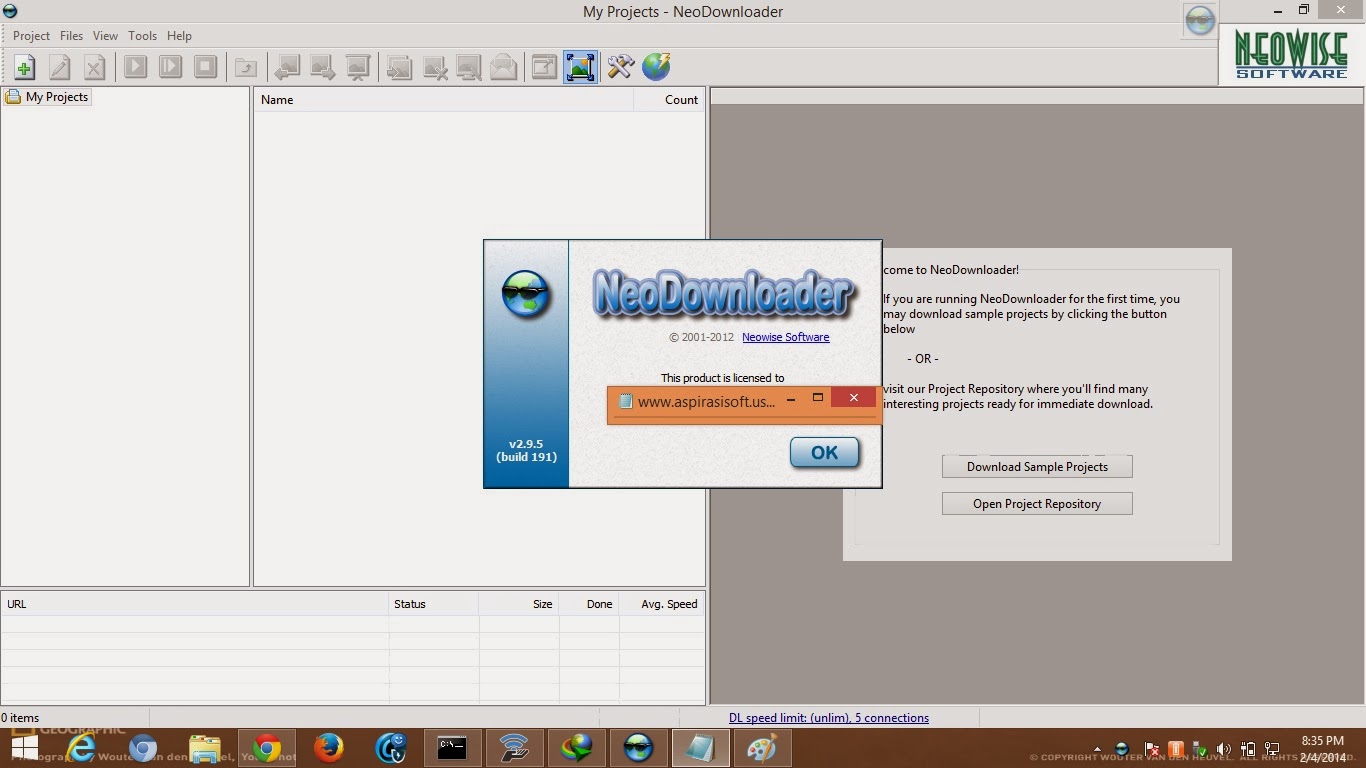The height and width of the screenshot is (768, 1366).
Task: Open the Project menu
Action: tap(31, 35)
